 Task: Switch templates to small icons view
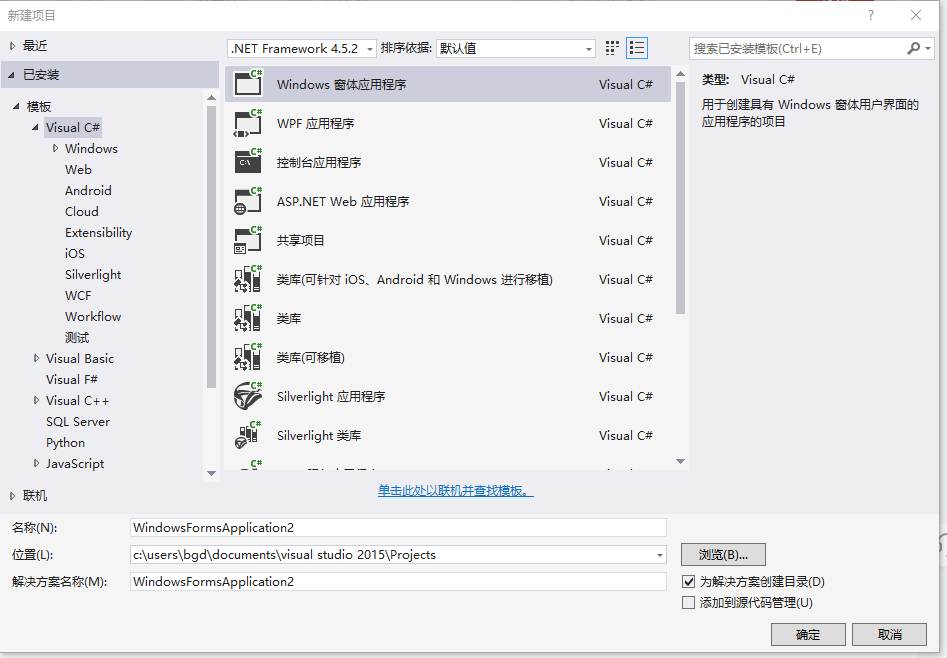coord(611,47)
